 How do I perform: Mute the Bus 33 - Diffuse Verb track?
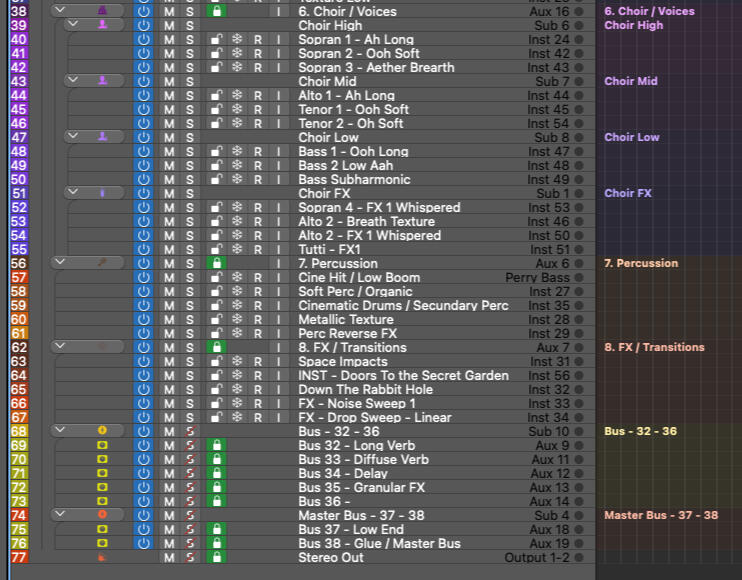coord(169,459)
